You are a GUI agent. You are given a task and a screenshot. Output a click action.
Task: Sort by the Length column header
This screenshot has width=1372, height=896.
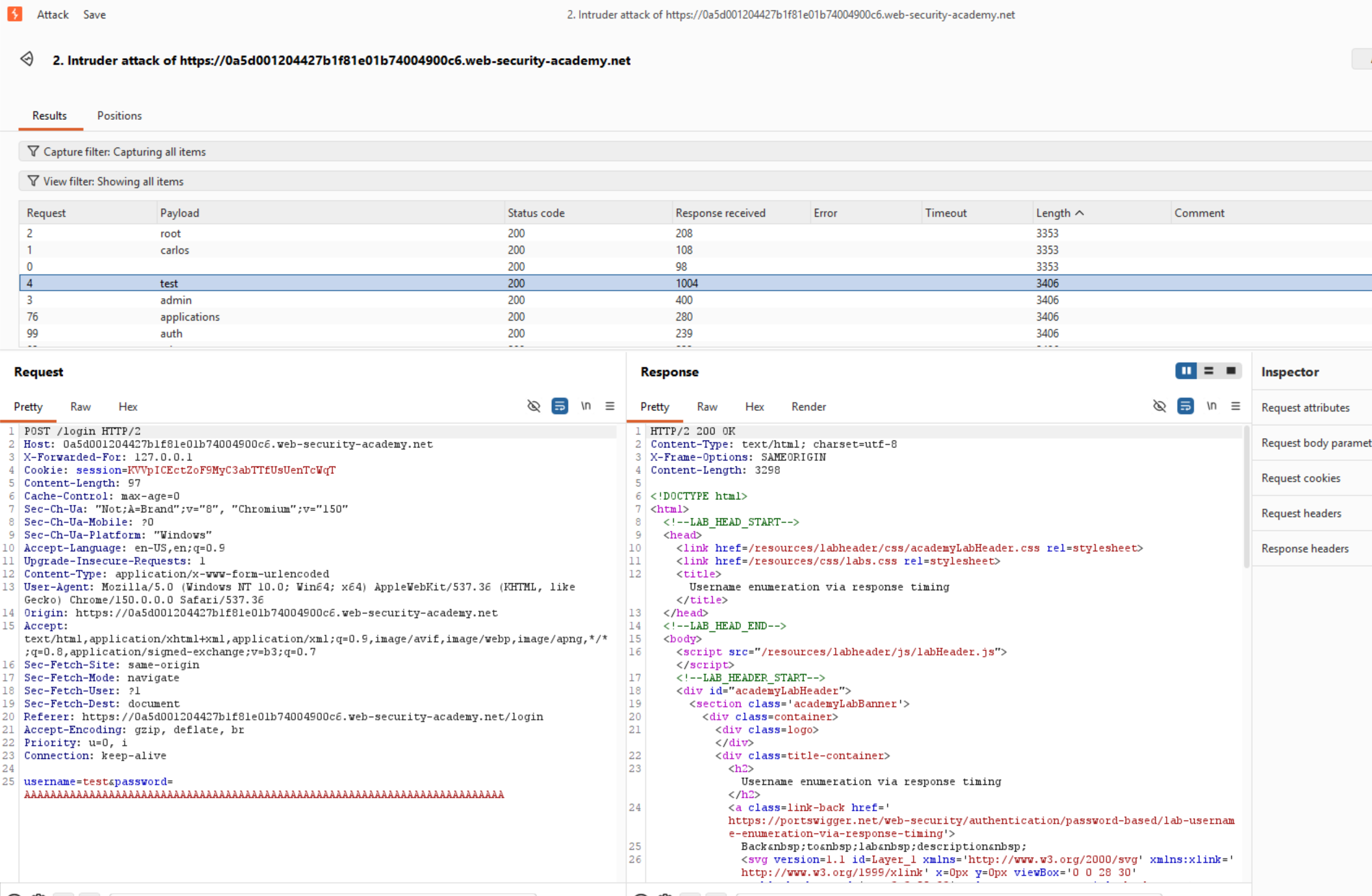point(1101,213)
